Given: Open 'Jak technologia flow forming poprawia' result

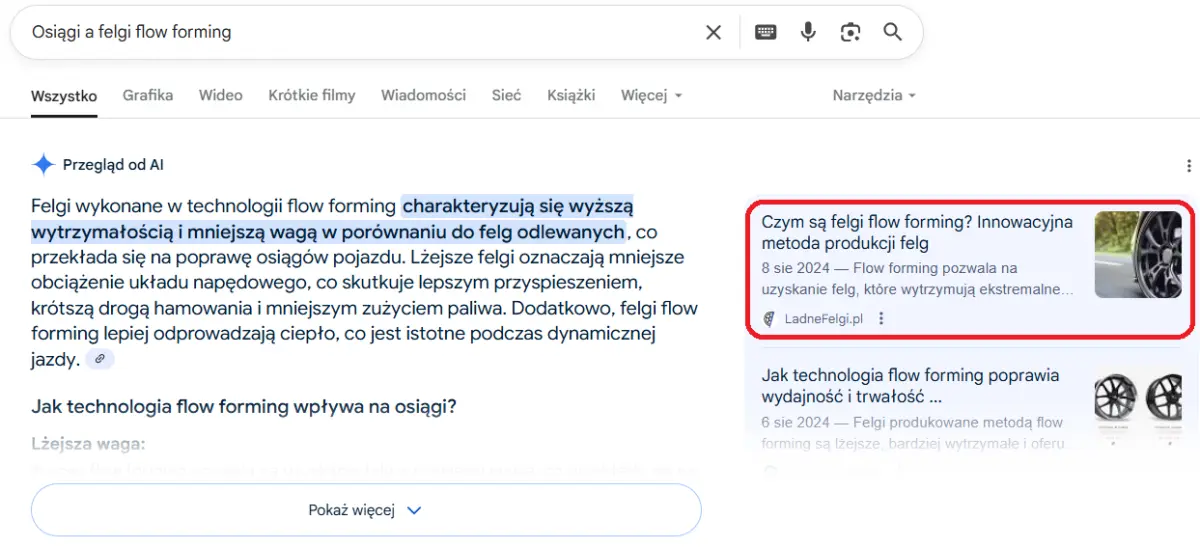Looking at the screenshot, I should coord(910,386).
